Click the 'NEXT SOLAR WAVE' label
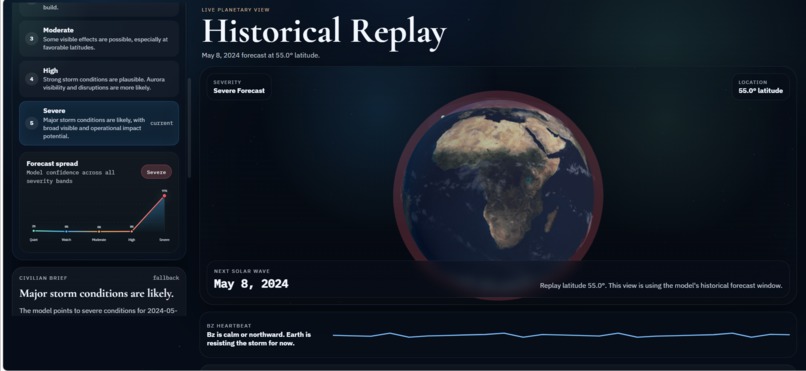This screenshot has height=371, width=806. click(x=242, y=271)
